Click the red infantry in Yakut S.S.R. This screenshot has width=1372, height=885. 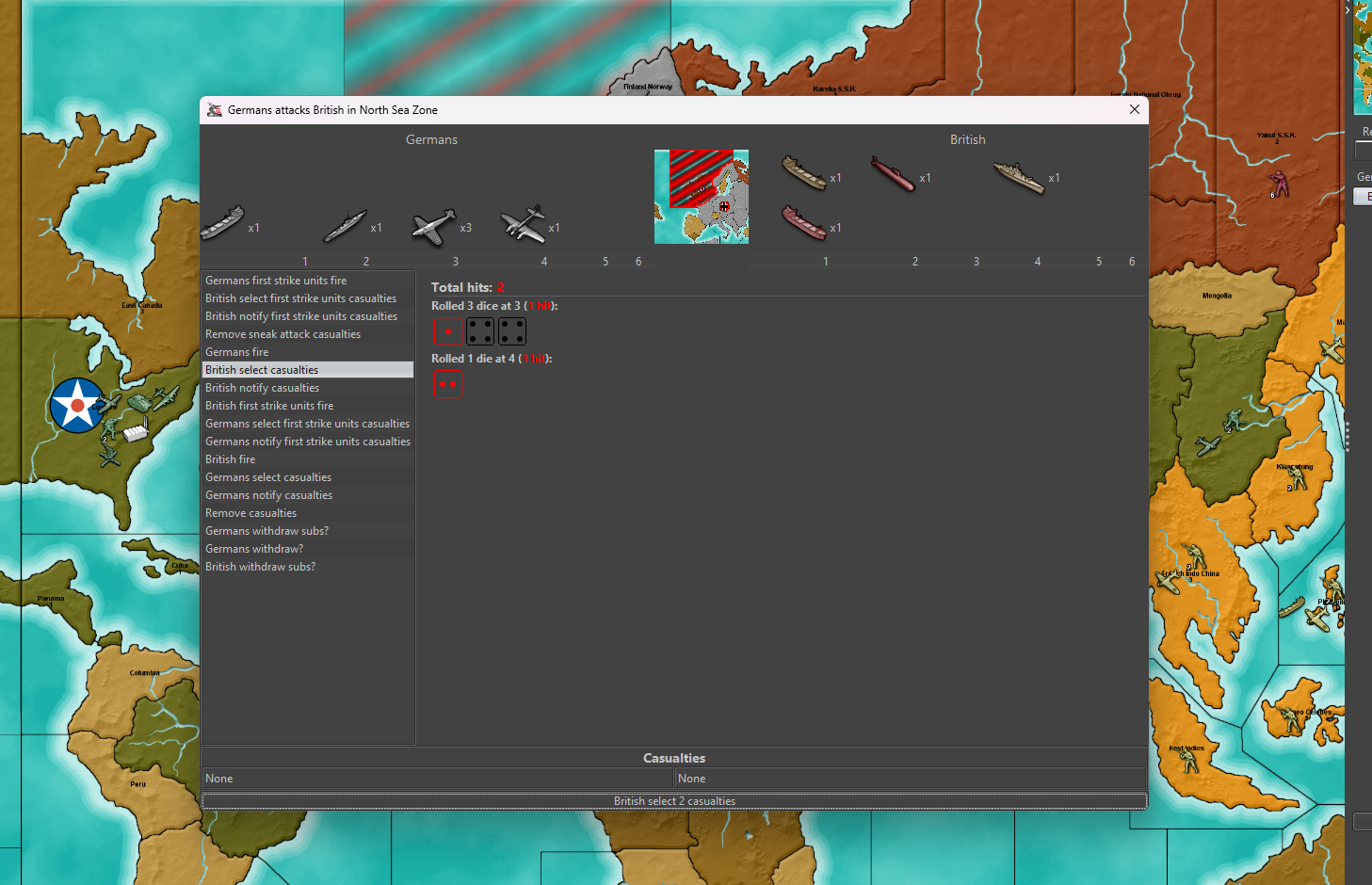[1279, 182]
